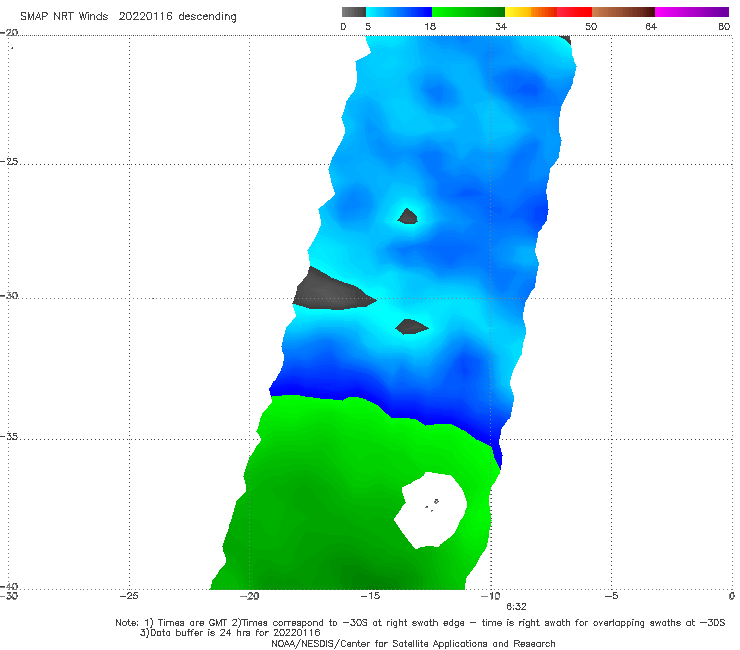Screen dimensions: 740x650
Task: Click the longitude axis label '-10'
Action: point(490,596)
